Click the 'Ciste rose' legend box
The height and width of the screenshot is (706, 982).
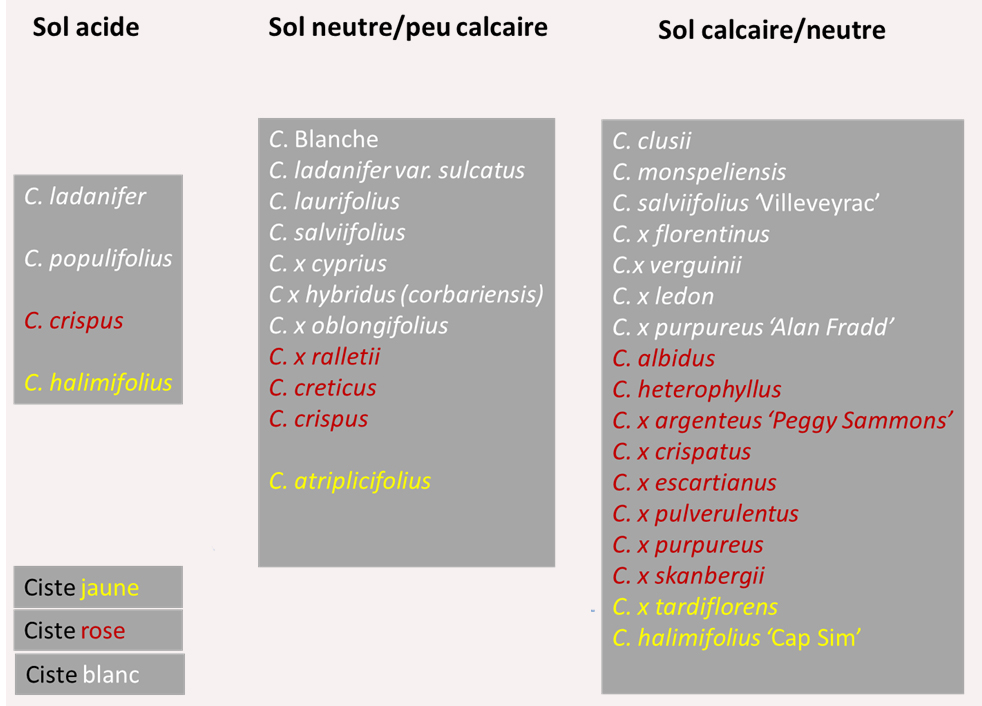(x=98, y=630)
